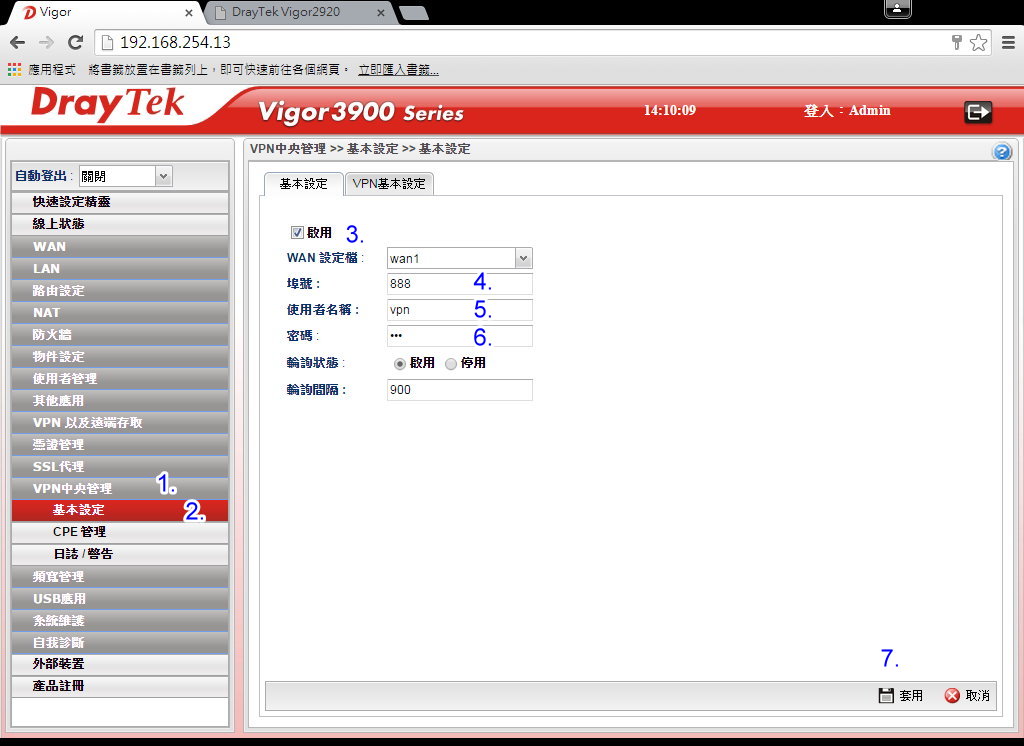Click the 取消 cancel button

(968, 696)
